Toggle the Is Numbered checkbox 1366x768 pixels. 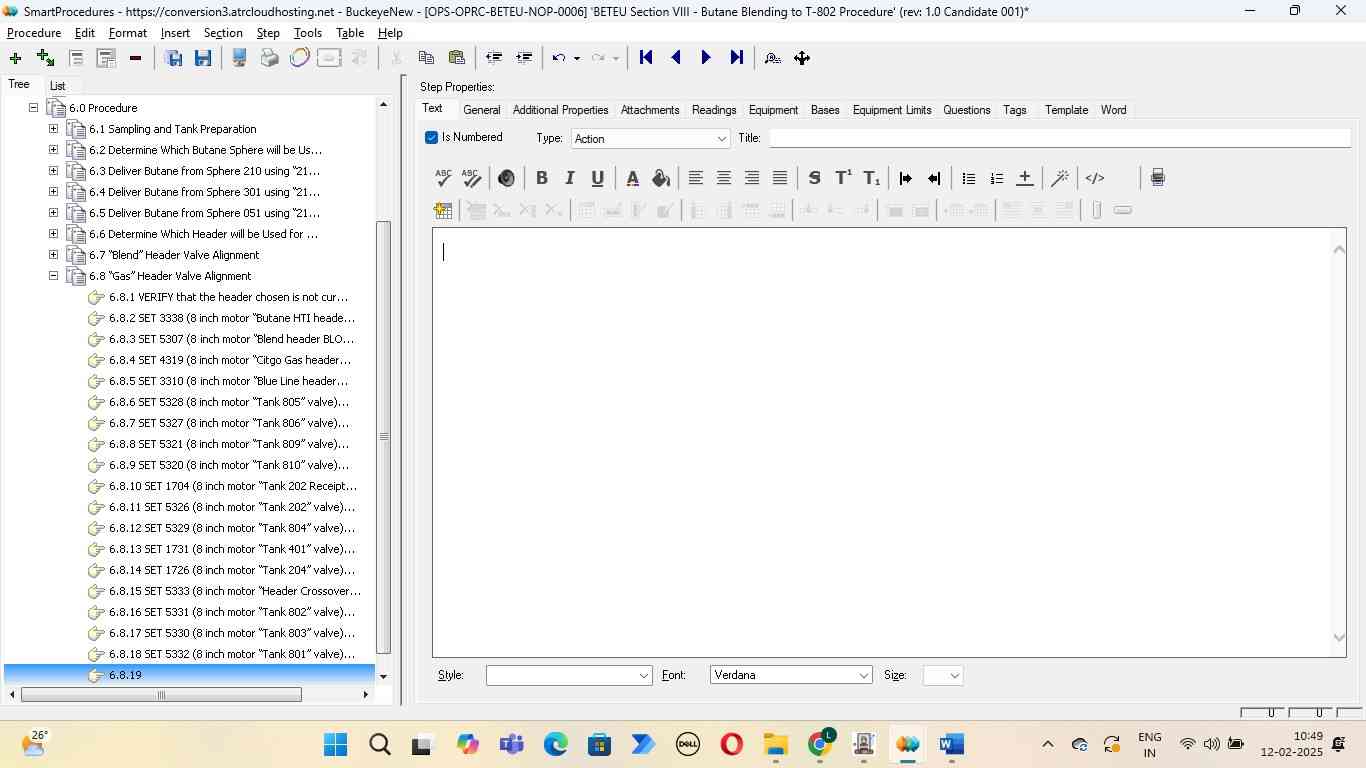coord(432,138)
